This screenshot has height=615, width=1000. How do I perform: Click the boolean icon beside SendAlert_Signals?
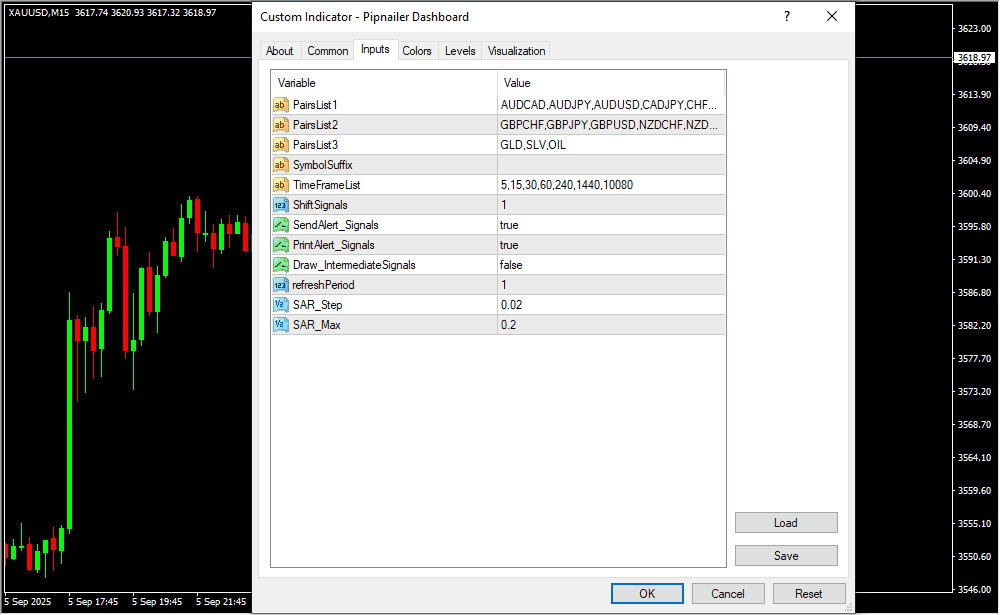pyautogui.click(x=281, y=225)
